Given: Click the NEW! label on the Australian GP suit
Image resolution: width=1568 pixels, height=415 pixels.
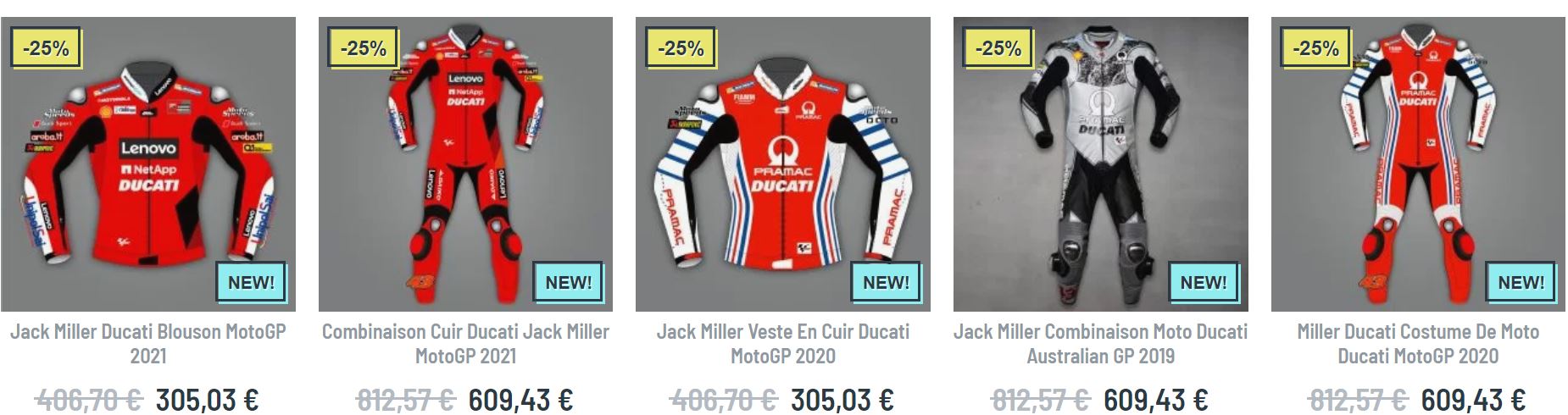Looking at the screenshot, I should (1204, 282).
